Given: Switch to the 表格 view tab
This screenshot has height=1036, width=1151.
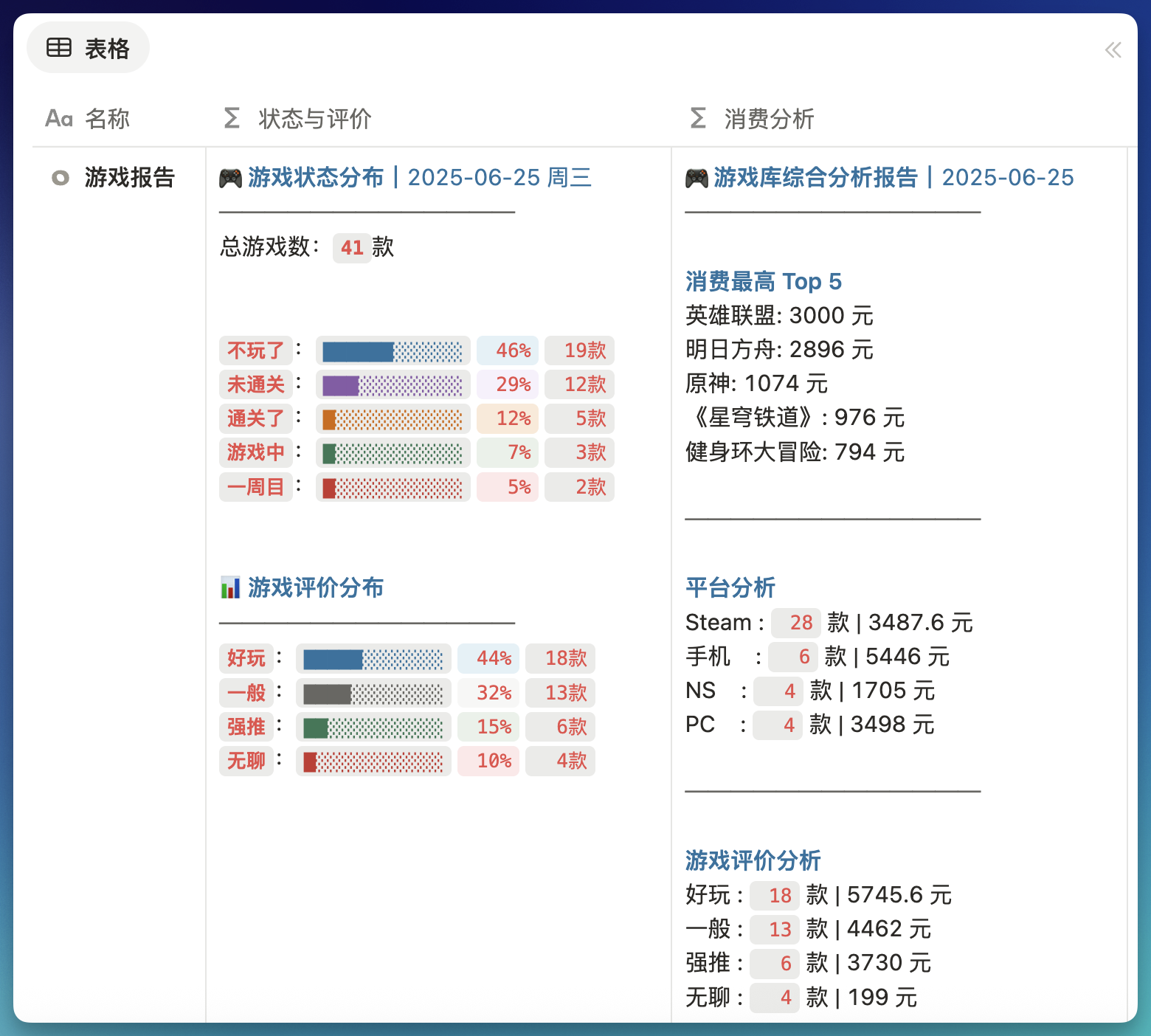Looking at the screenshot, I should click(x=88, y=48).
